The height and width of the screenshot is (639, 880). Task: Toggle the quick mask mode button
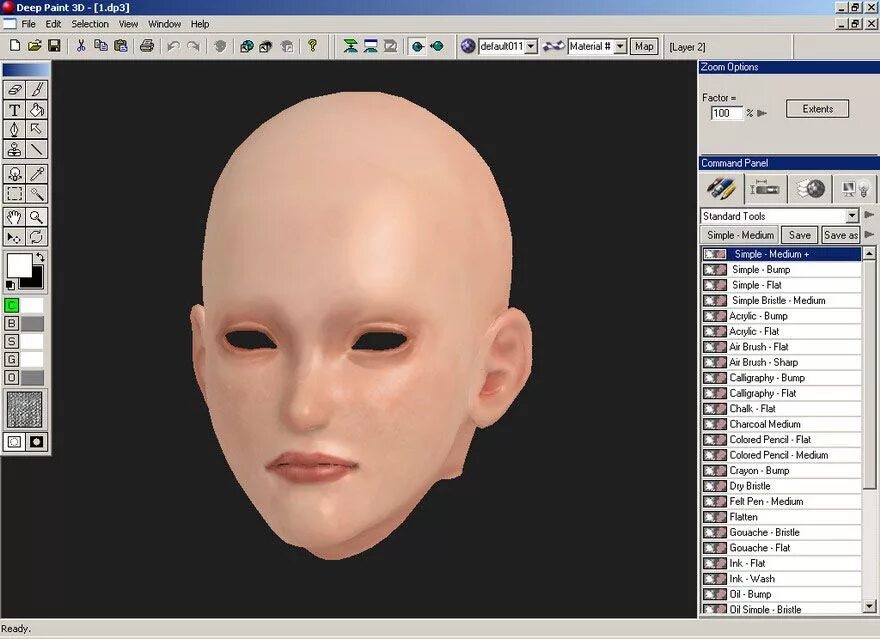click(x=36, y=442)
